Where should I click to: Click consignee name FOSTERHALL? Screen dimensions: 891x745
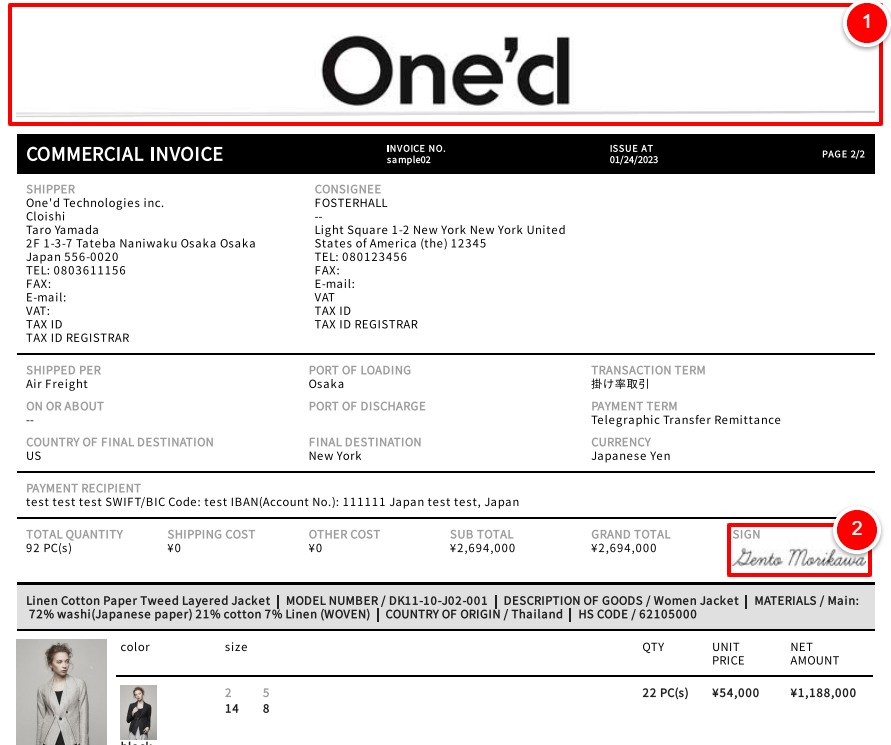[x=351, y=203]
